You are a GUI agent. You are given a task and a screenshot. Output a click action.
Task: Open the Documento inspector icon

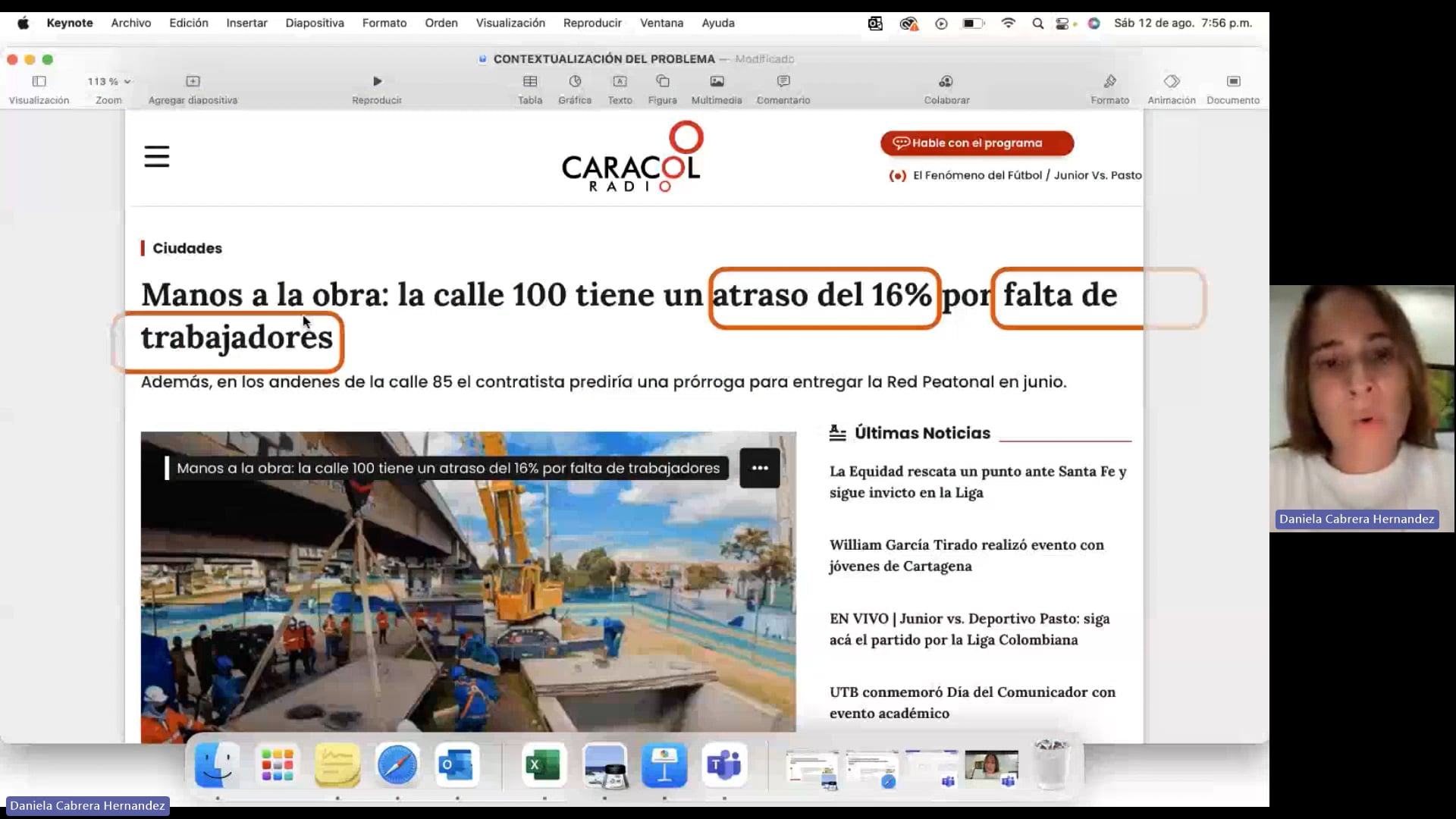pyautogui.click(x=1233, y=81)
